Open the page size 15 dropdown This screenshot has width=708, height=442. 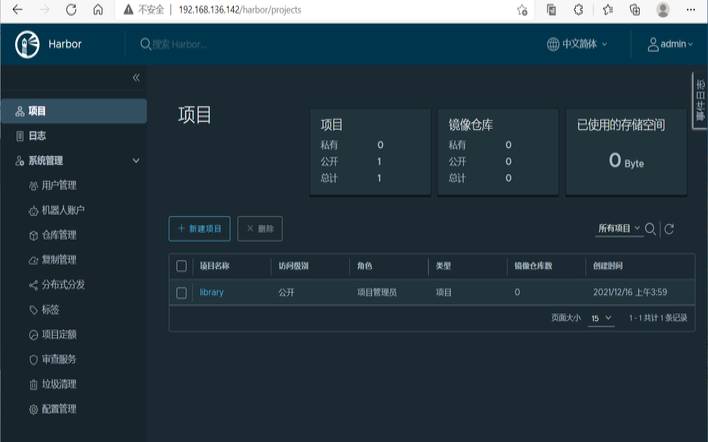click(x=601, y=318)
